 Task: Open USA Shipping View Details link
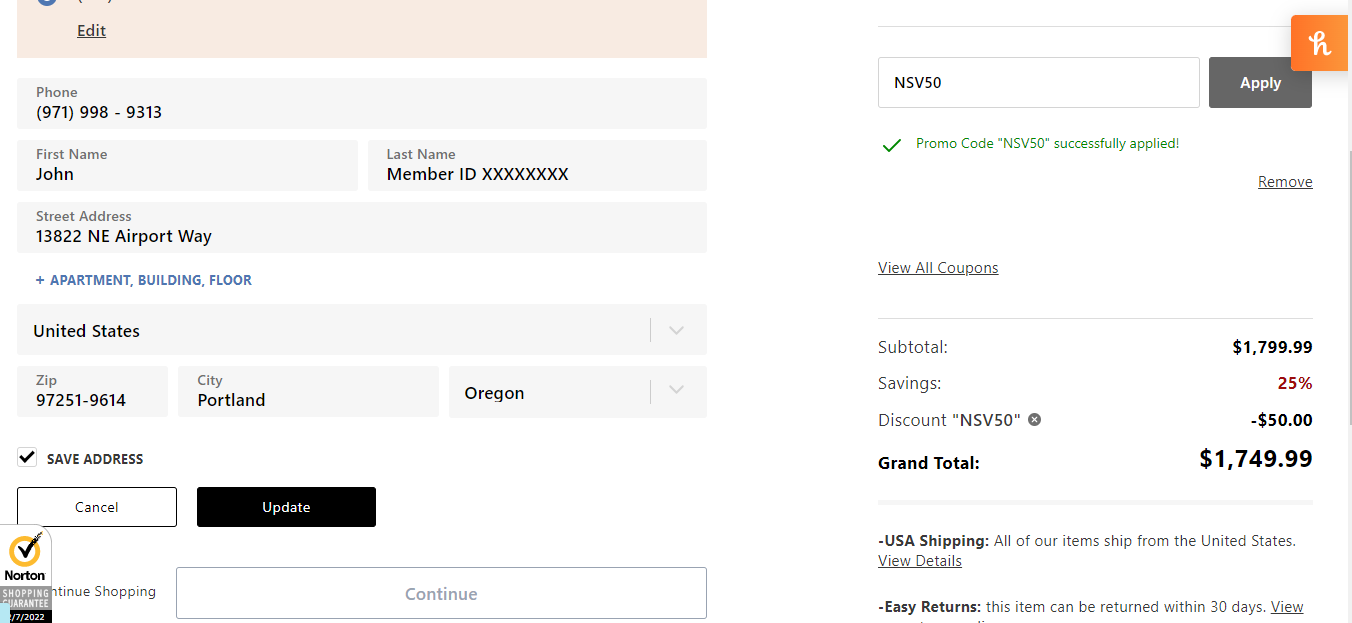pos(920,561)
